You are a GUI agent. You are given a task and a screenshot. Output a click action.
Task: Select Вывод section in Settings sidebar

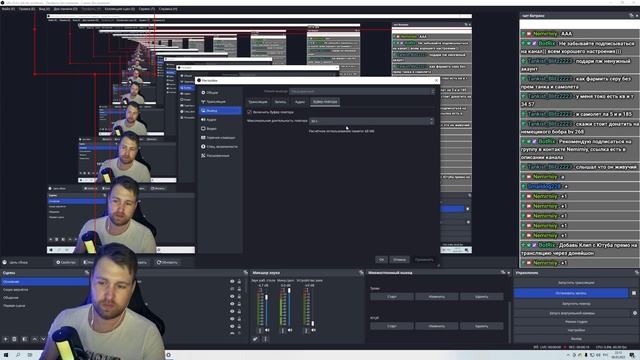220,111
